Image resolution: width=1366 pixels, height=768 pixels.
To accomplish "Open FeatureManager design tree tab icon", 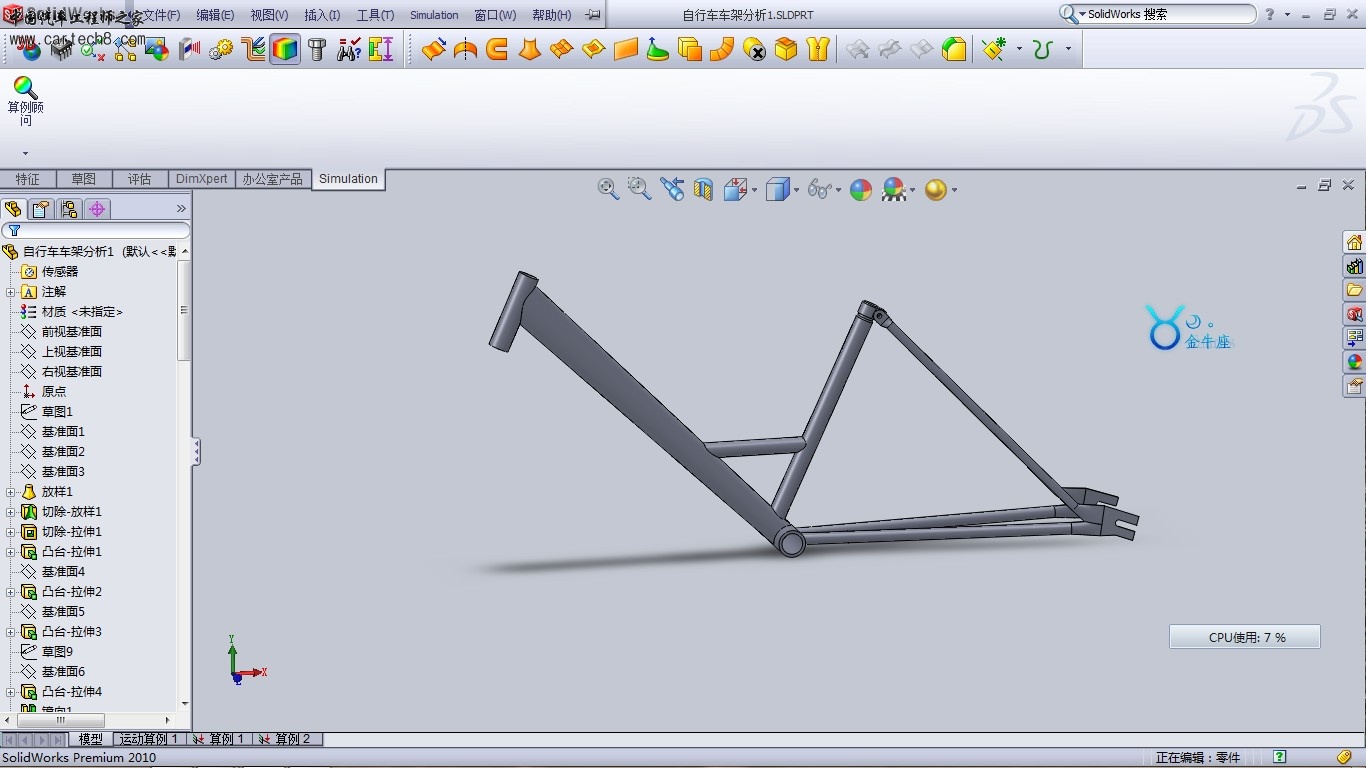I will (x=13, y=209).
